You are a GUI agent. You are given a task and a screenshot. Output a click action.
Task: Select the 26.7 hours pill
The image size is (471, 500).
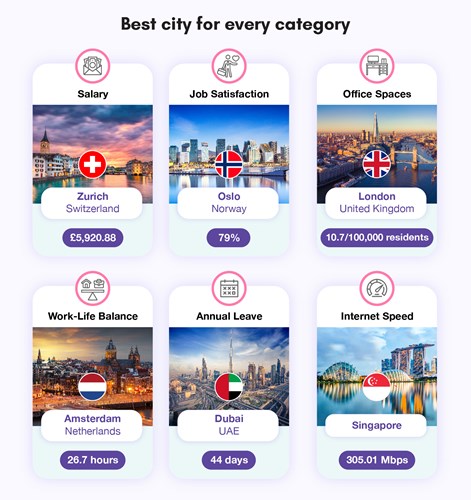click(93, 460)
